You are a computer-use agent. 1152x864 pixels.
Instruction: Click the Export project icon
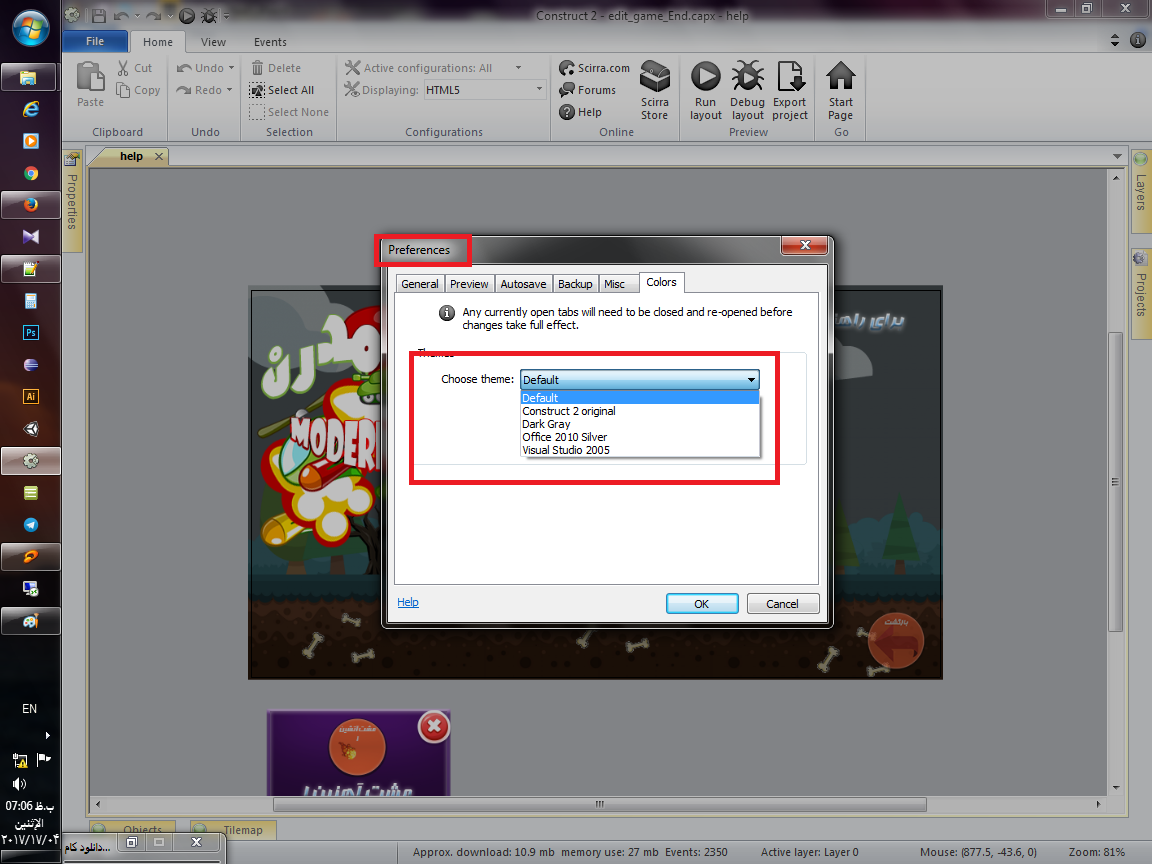(791, 76)
